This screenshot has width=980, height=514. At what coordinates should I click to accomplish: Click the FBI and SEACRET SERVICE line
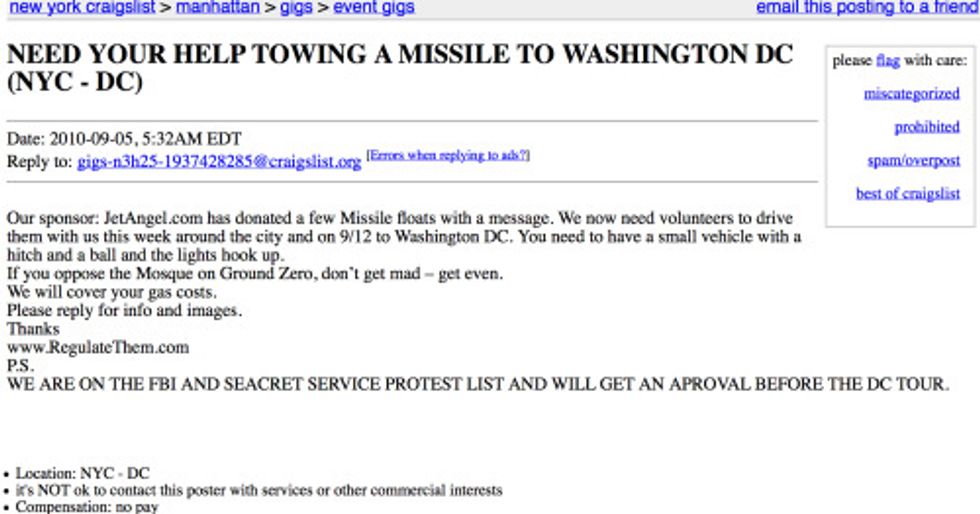pos(478,384)
